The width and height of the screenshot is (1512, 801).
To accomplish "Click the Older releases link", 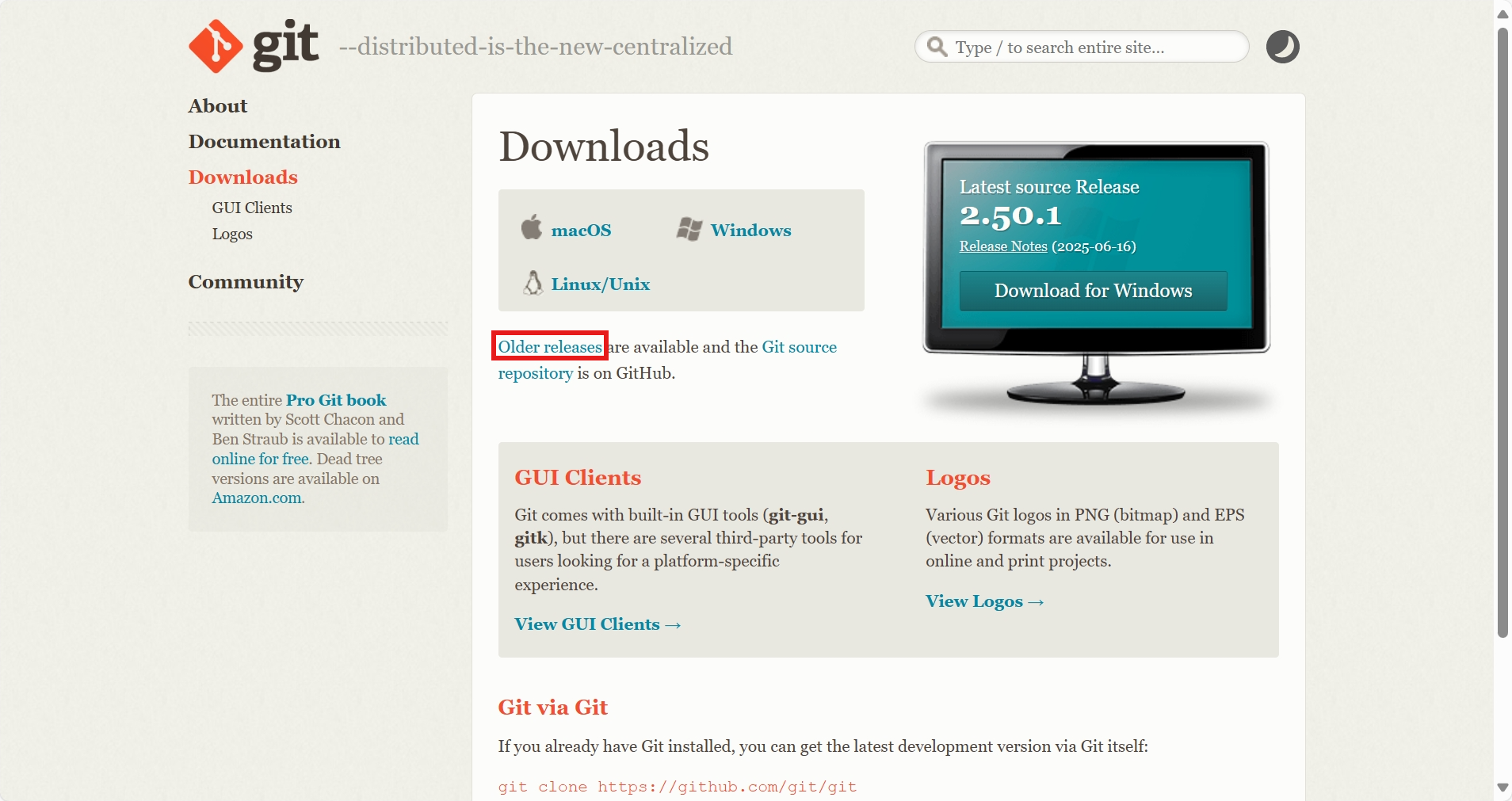I will (550, 347).
